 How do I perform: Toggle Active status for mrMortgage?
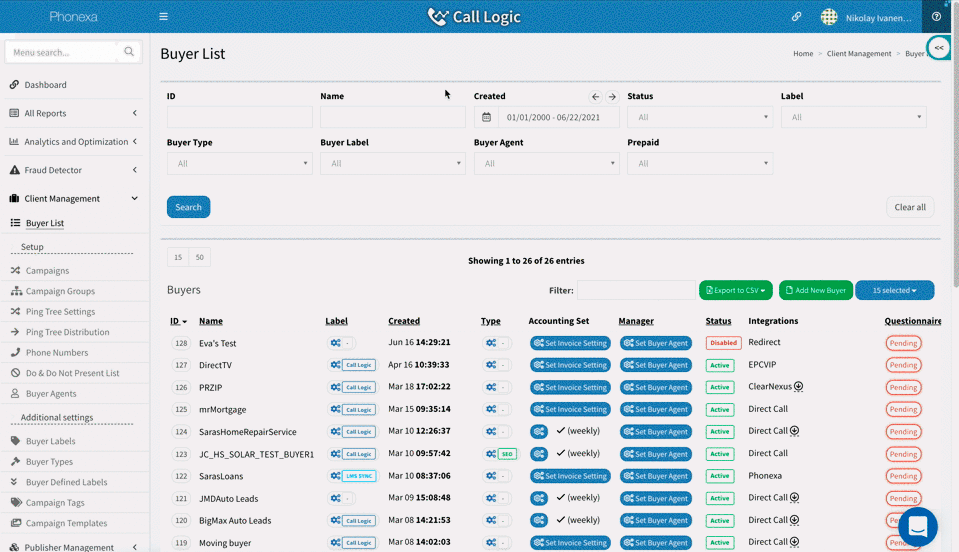[x=720, y=409]
